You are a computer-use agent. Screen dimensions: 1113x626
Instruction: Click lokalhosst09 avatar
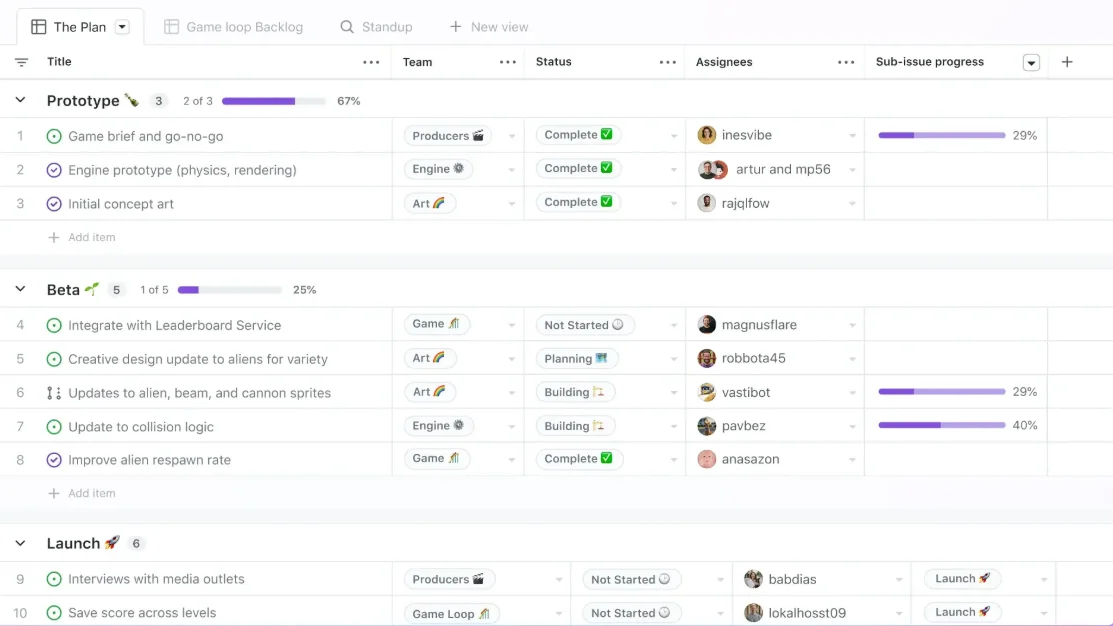(x=753, y=613)
